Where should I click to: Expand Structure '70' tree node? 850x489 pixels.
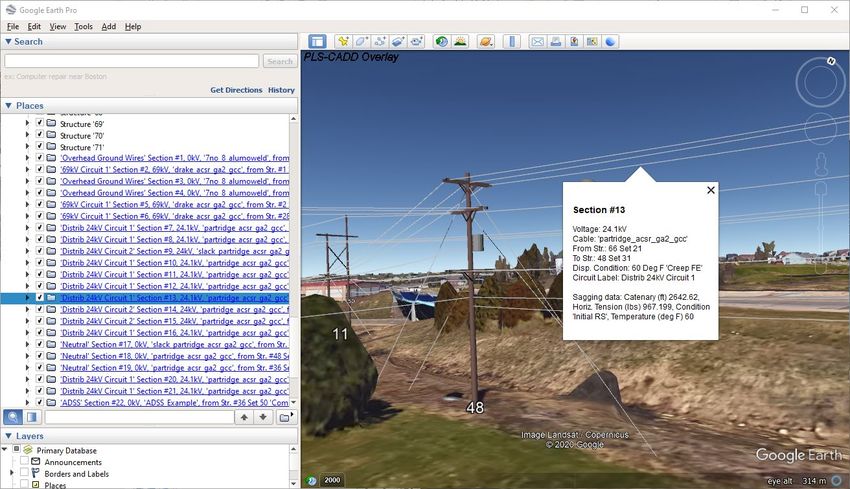tap(27, 135)
